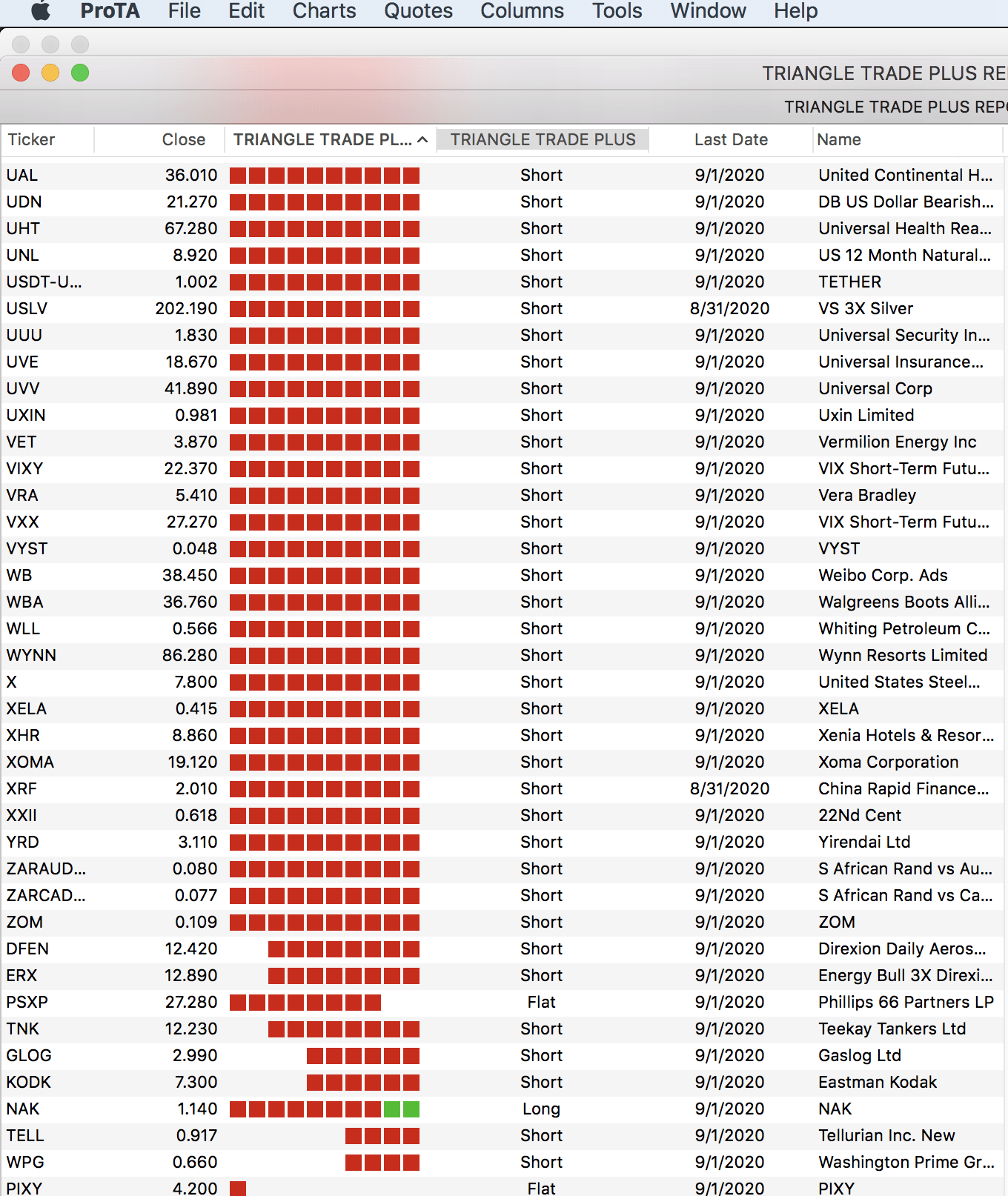Click the Flat signal in the PSXP row
Viewport: 1008px width, 1196px height.
pos(542,1002)
